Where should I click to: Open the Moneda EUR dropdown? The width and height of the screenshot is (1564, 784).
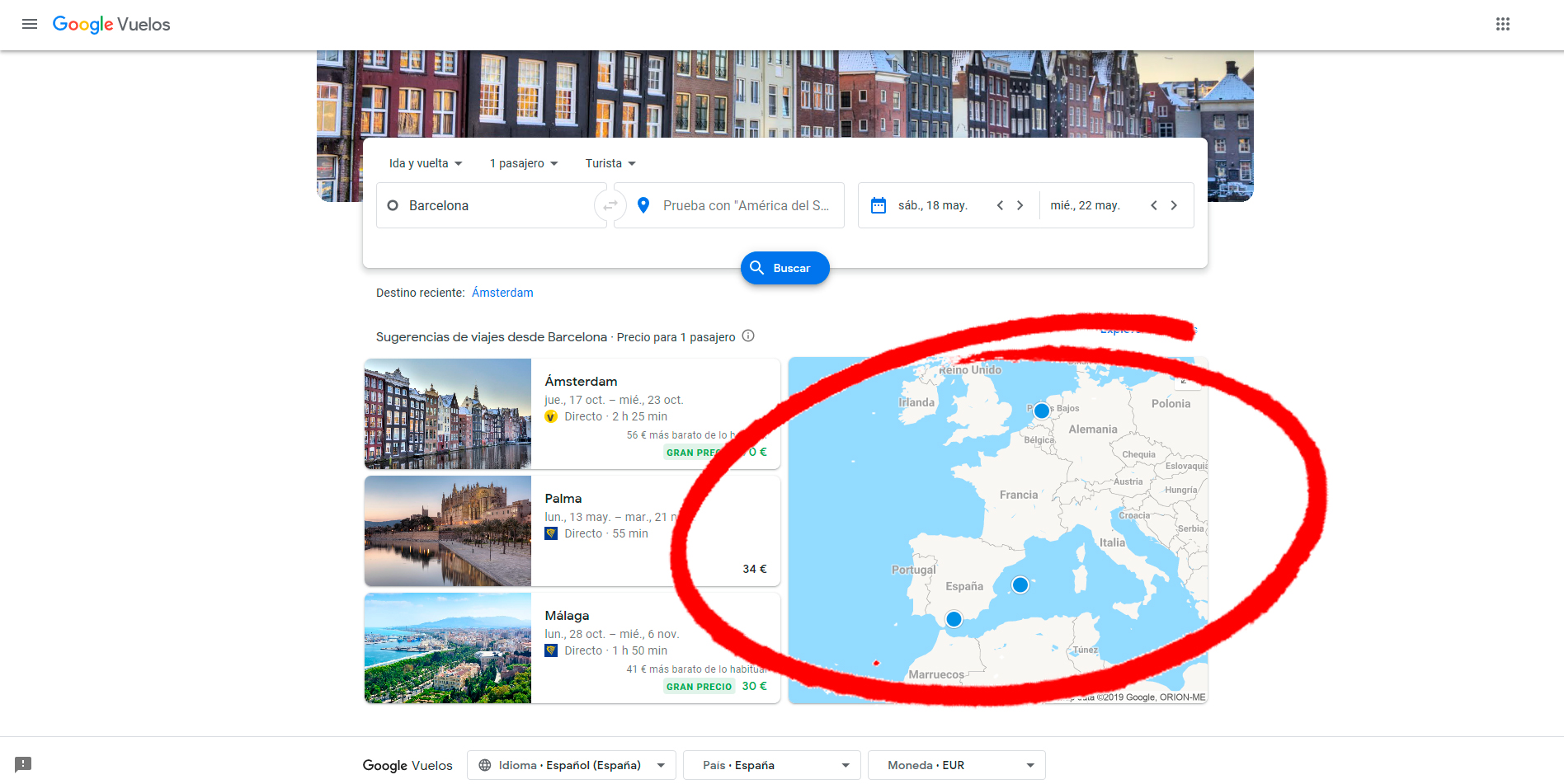957,765
